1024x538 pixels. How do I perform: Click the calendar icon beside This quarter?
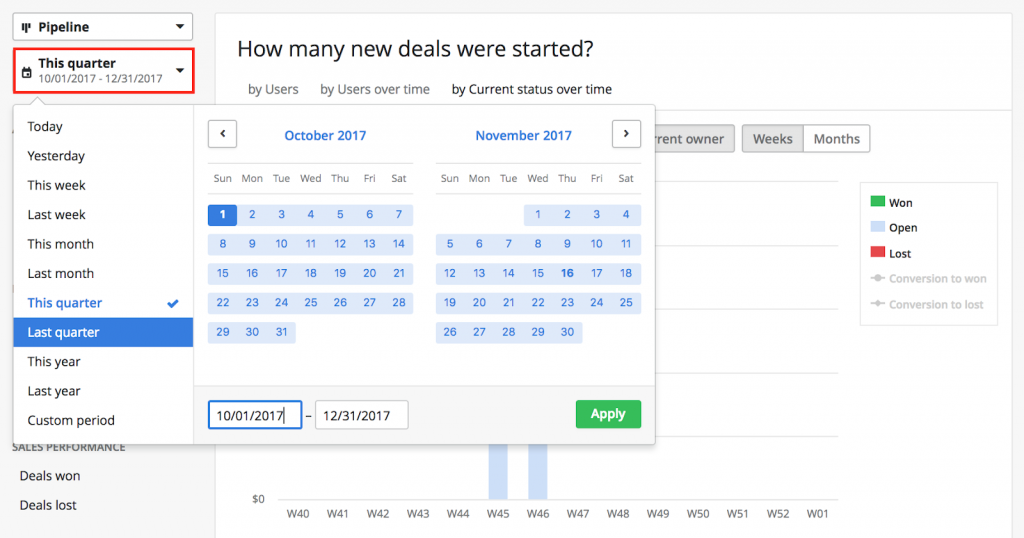(27, 72)
